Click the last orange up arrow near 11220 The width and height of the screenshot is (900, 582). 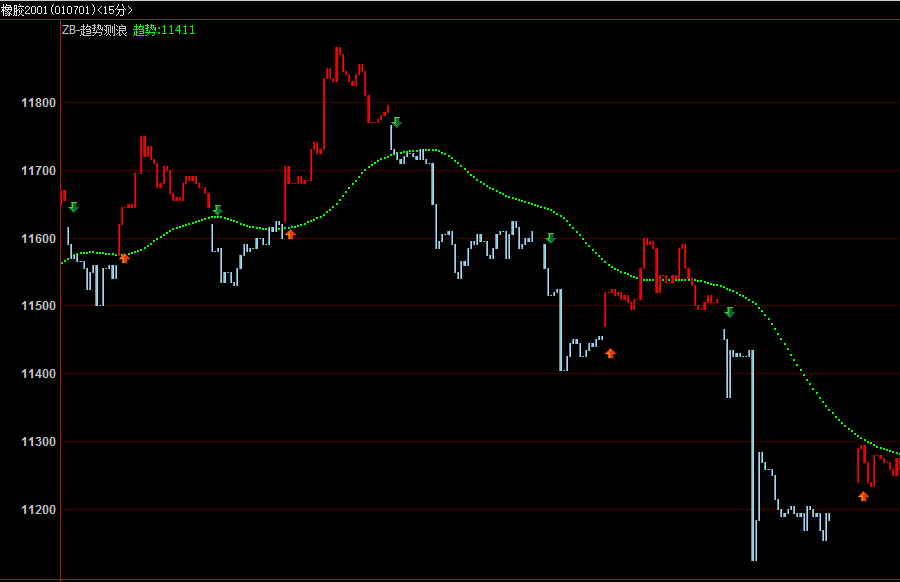[x=863, y=496]
